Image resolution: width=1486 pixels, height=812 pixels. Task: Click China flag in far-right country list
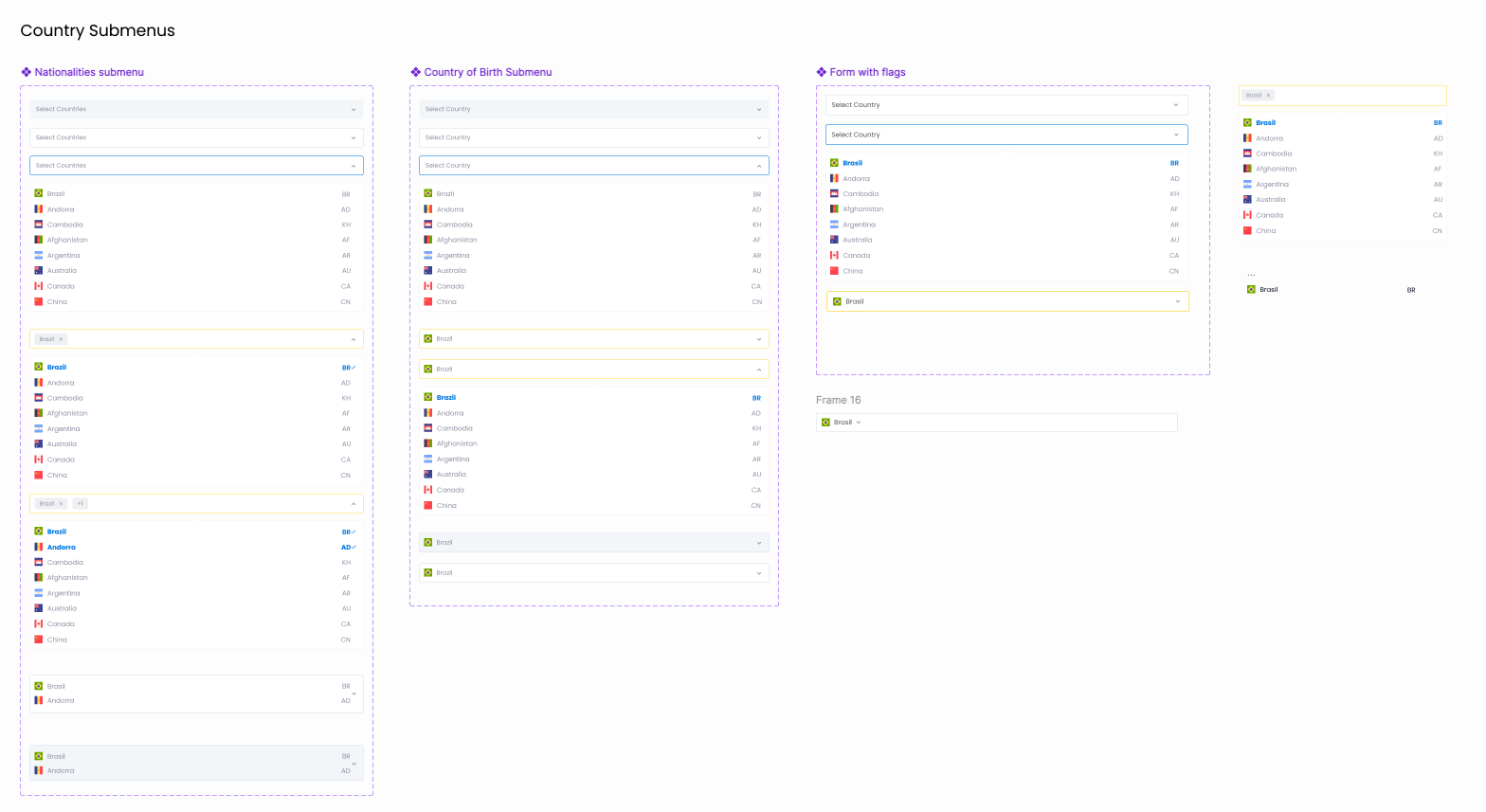(1247, 230)
